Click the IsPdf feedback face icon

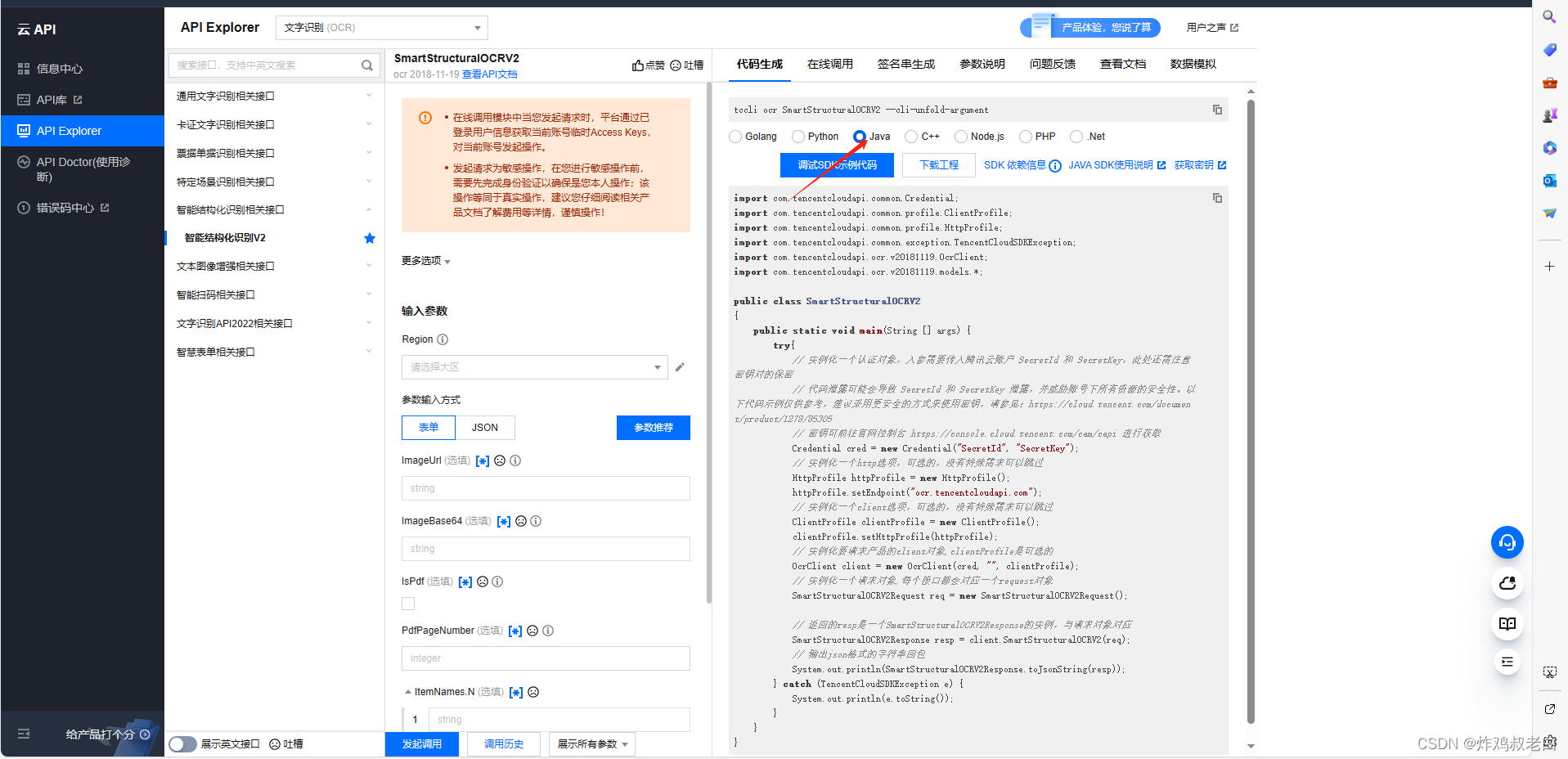483,582
